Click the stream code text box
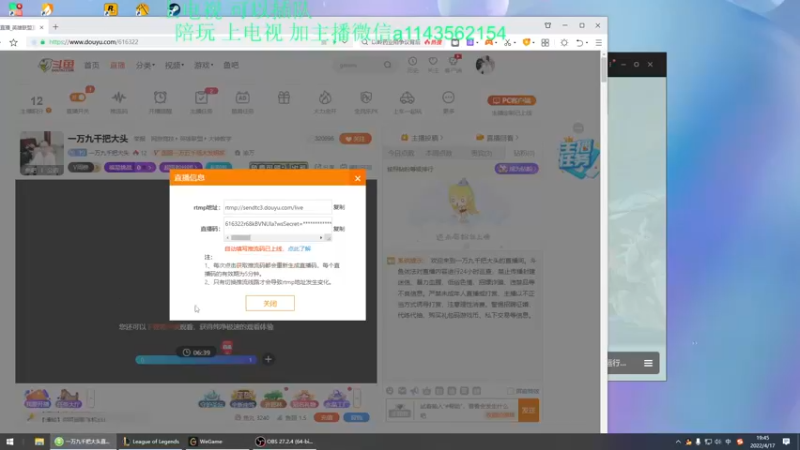Image resolution: width=800 pixels, height=450 pixels. coord(278,223)
